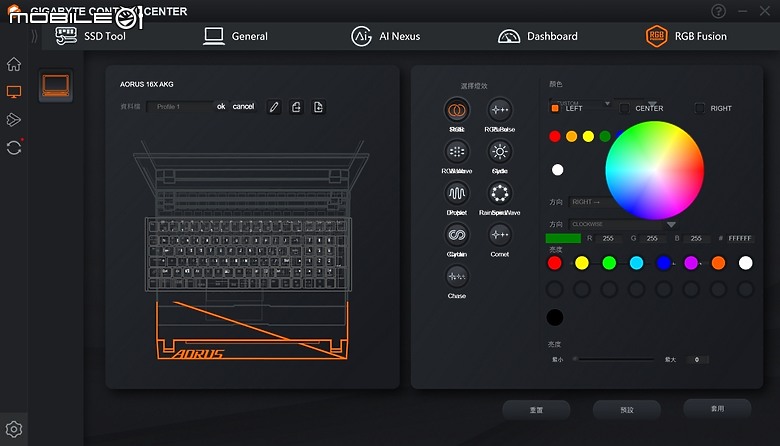This screenshot has height=446, width=780.
Task: Toggle the RIGHT zone checkbox
Action: [x=699, y=108]
